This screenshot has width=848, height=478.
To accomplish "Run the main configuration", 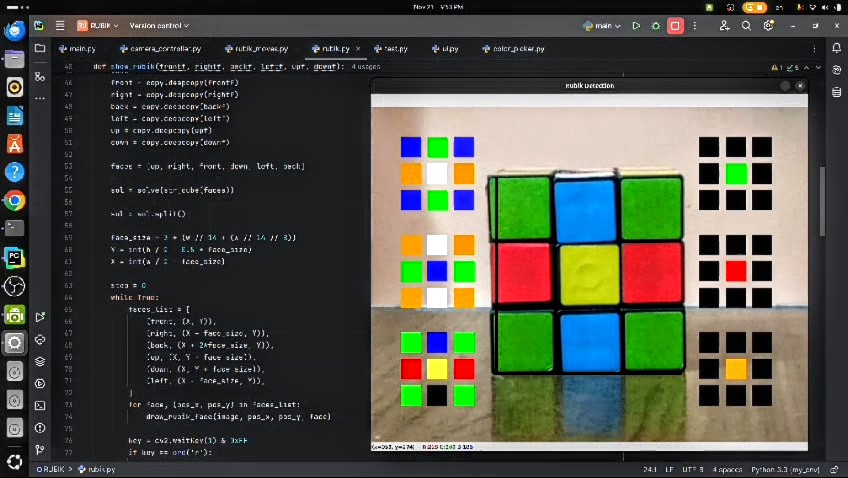I will point(636,26).
